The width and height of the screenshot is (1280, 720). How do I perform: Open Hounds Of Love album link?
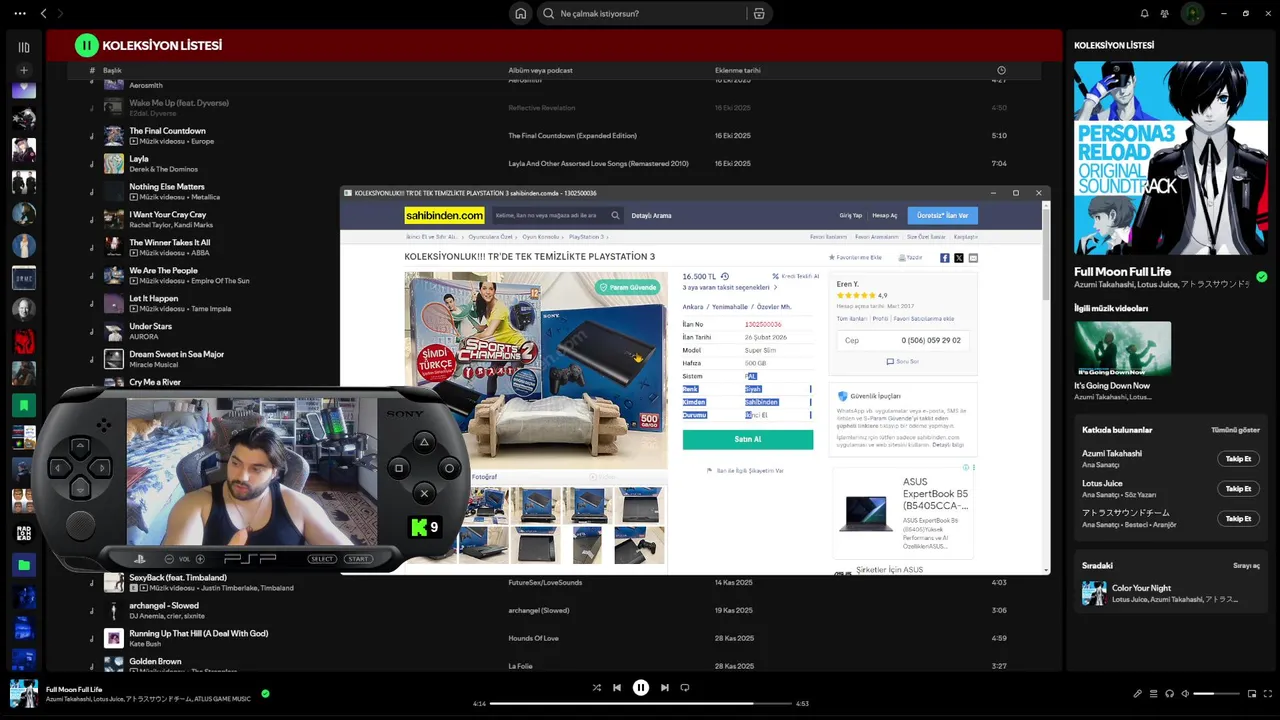[x=533, y=638]
